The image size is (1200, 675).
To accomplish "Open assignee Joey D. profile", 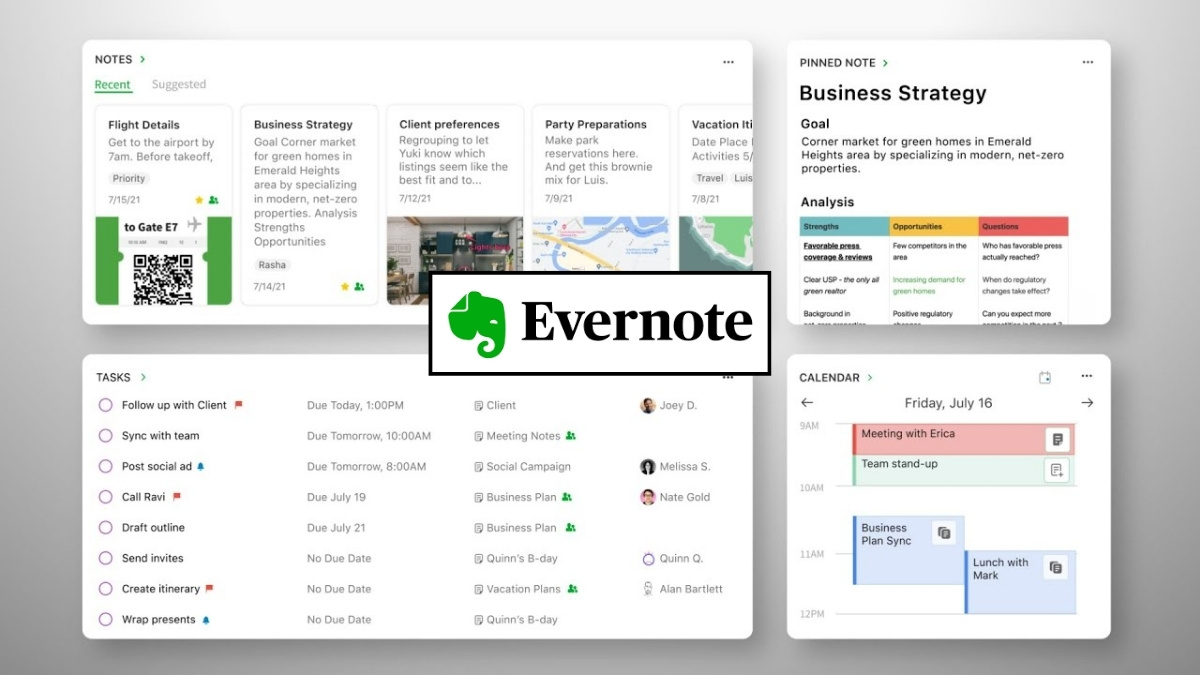I will tap(648, 405).
